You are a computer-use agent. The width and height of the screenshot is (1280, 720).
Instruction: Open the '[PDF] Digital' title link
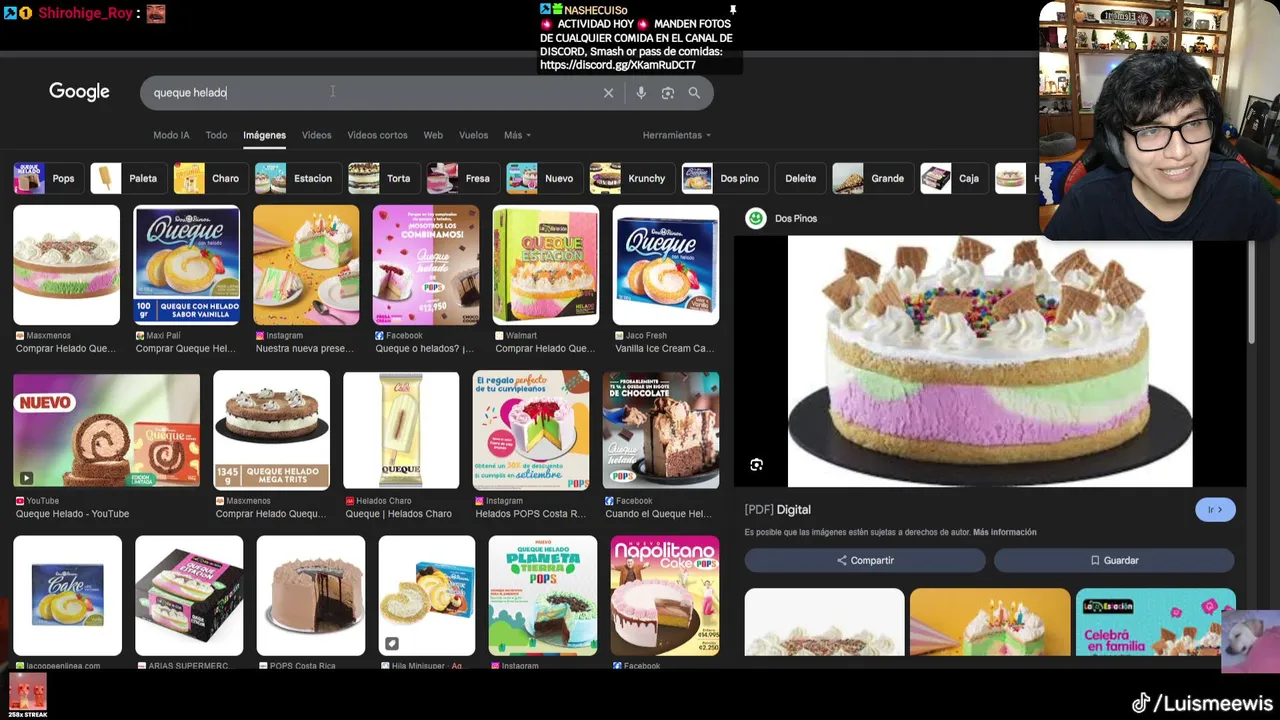(x=777, y=510)
